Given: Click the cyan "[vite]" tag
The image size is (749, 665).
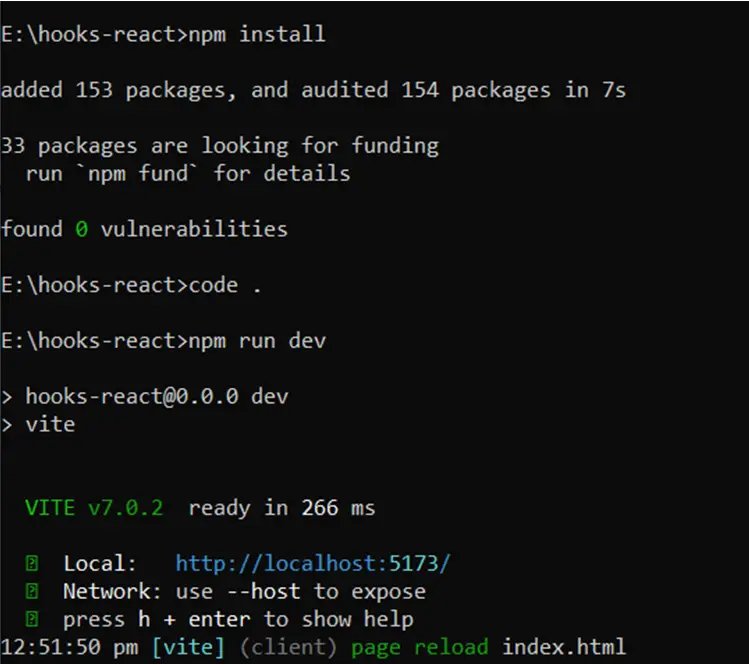Looking at the screenshot, I should pyautogui.click(x=190, y=647).
